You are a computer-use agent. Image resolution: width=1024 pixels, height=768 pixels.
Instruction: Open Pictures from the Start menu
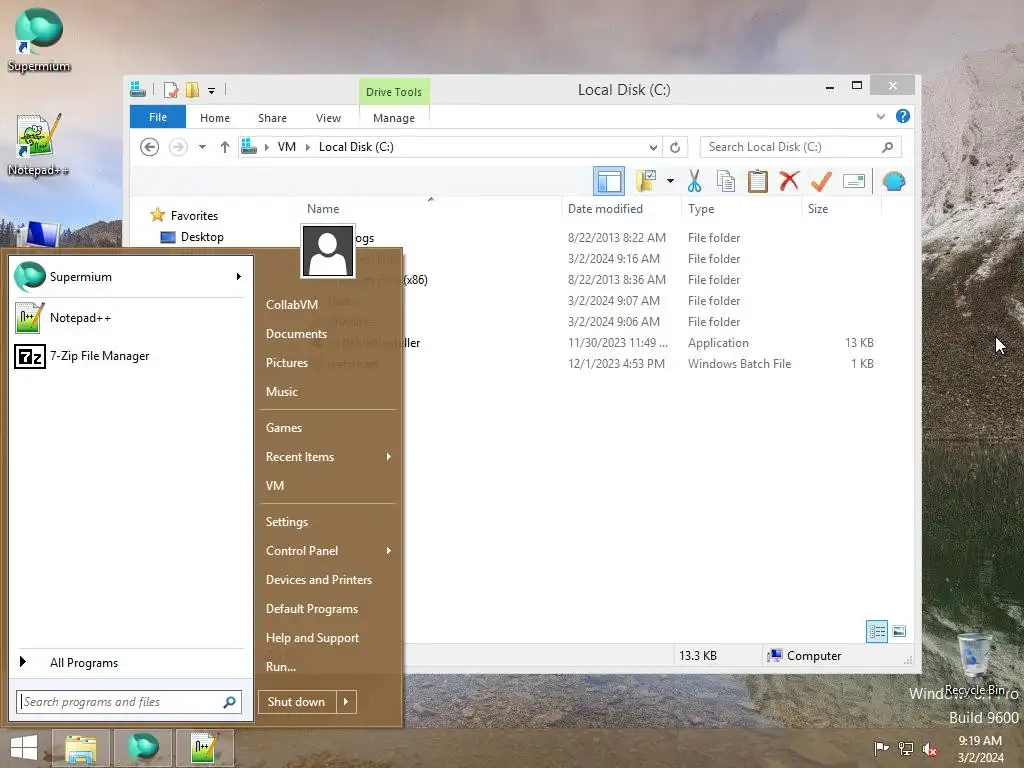[x=287, y=362]
